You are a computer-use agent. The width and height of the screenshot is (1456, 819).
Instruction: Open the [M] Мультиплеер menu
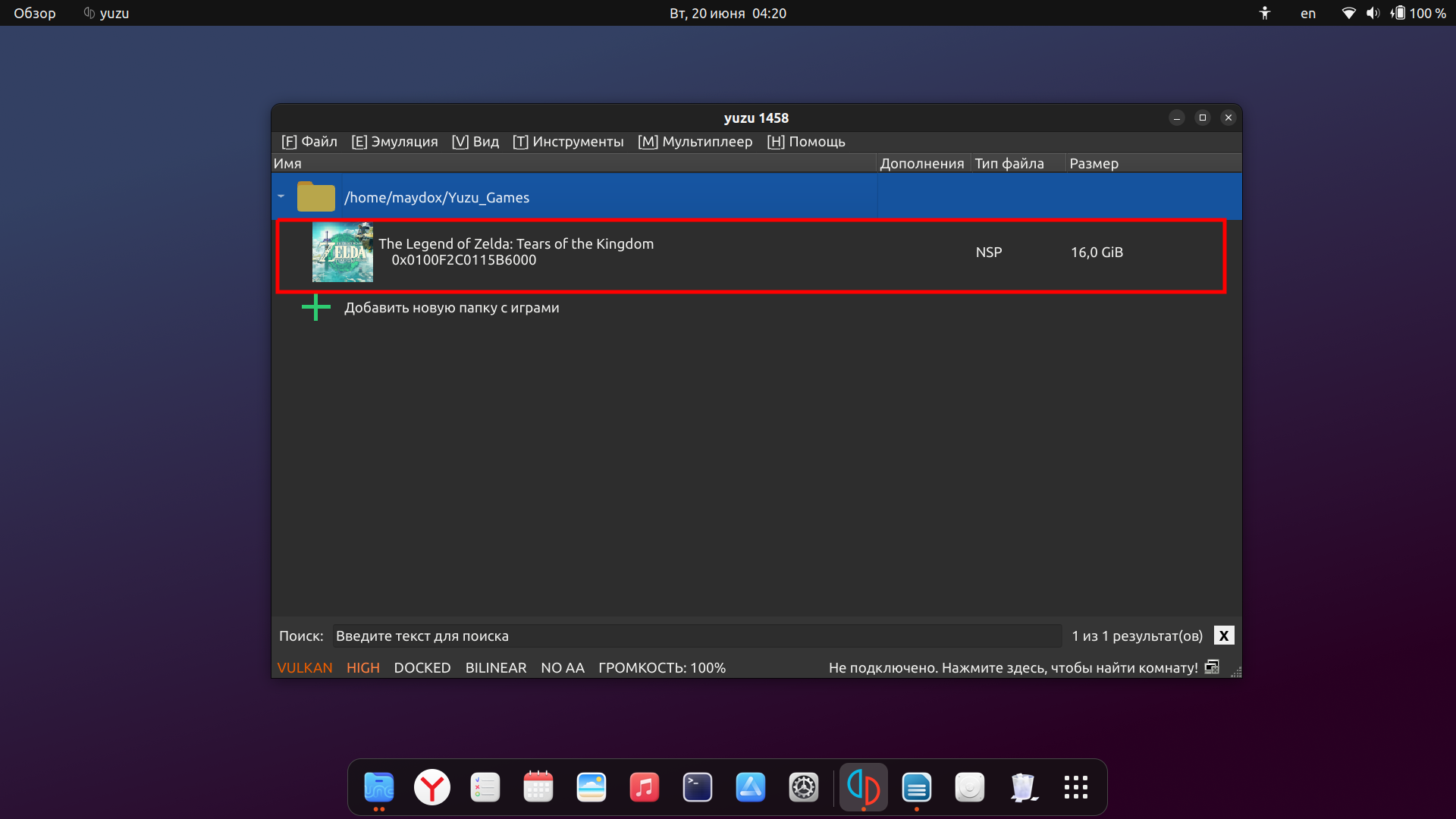click(695, 142)
